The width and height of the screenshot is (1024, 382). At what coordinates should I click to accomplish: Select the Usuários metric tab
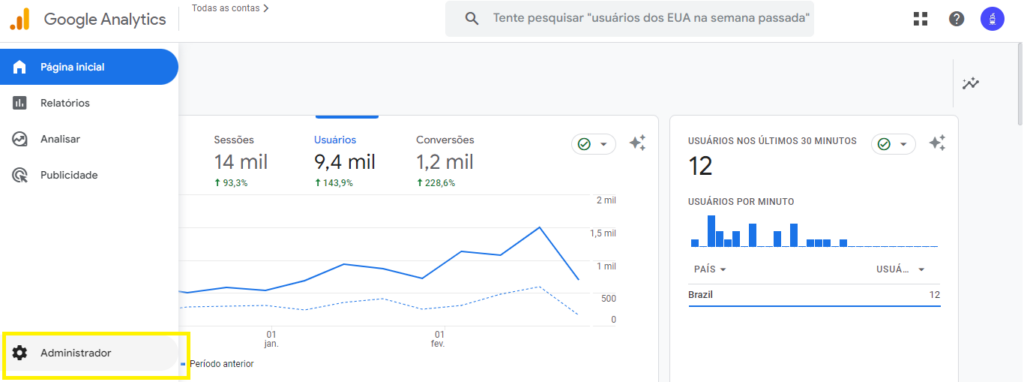345,161
